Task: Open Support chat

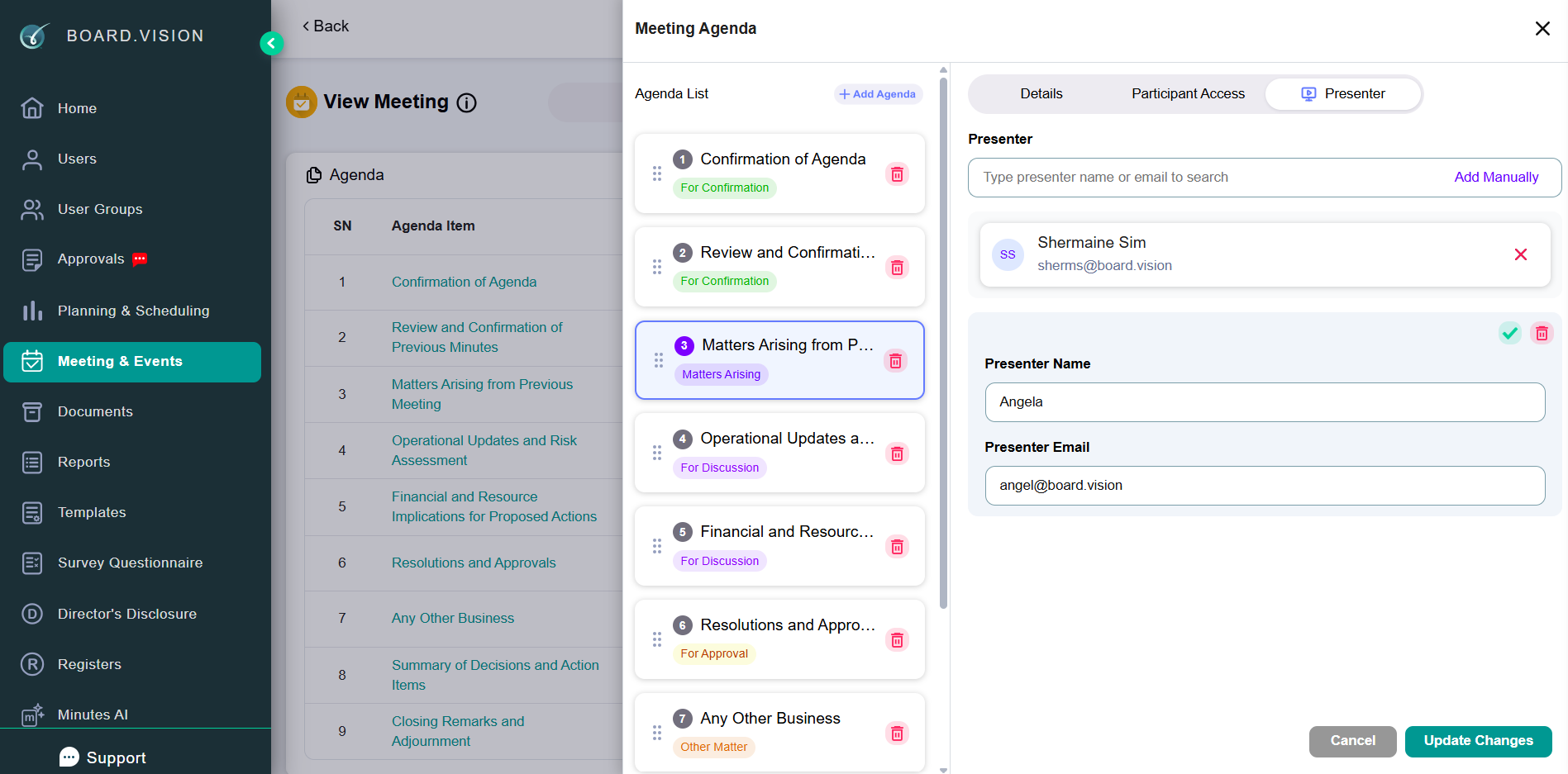Action: tap(102, 757)
